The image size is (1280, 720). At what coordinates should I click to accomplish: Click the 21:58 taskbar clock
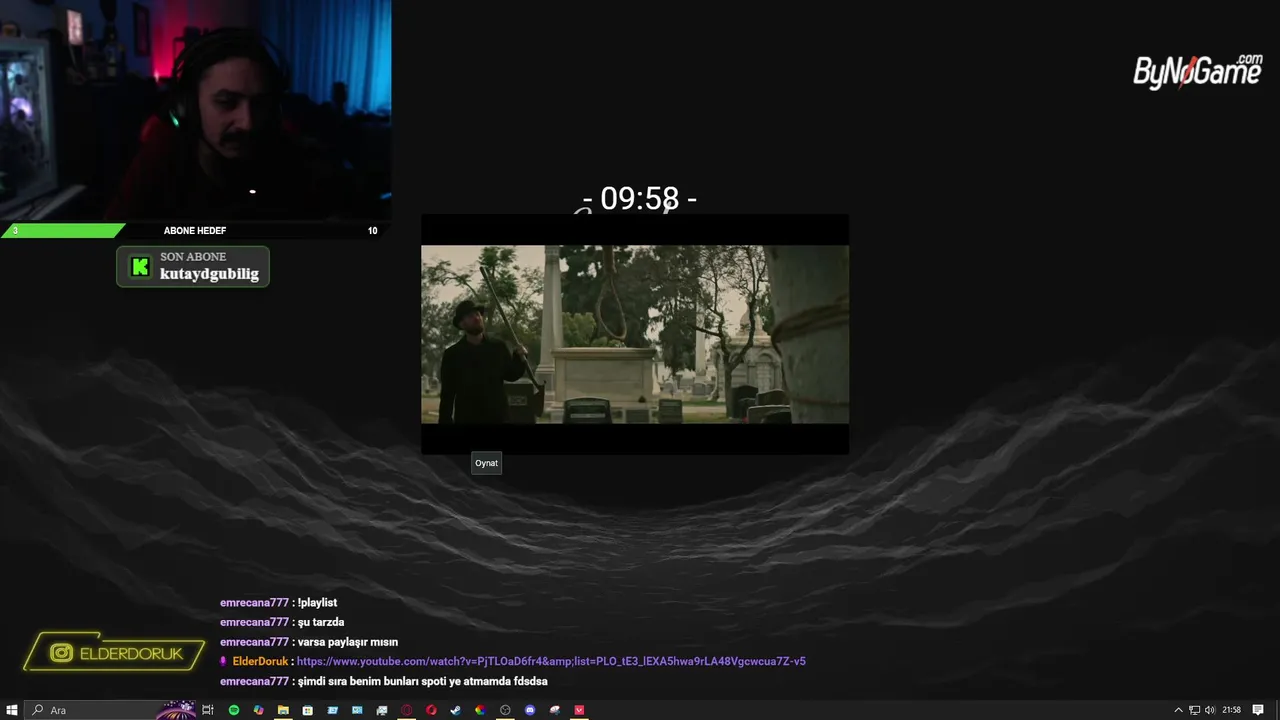[x=1231, y=710]
